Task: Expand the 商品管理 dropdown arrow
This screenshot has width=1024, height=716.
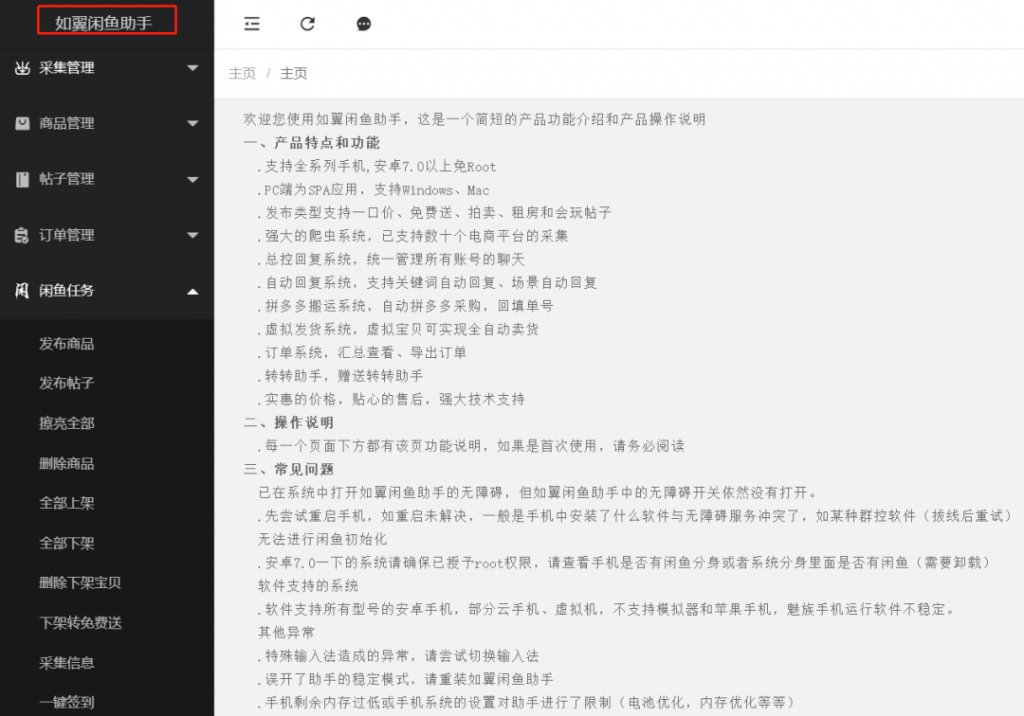Action: click(x=193, y=124)
